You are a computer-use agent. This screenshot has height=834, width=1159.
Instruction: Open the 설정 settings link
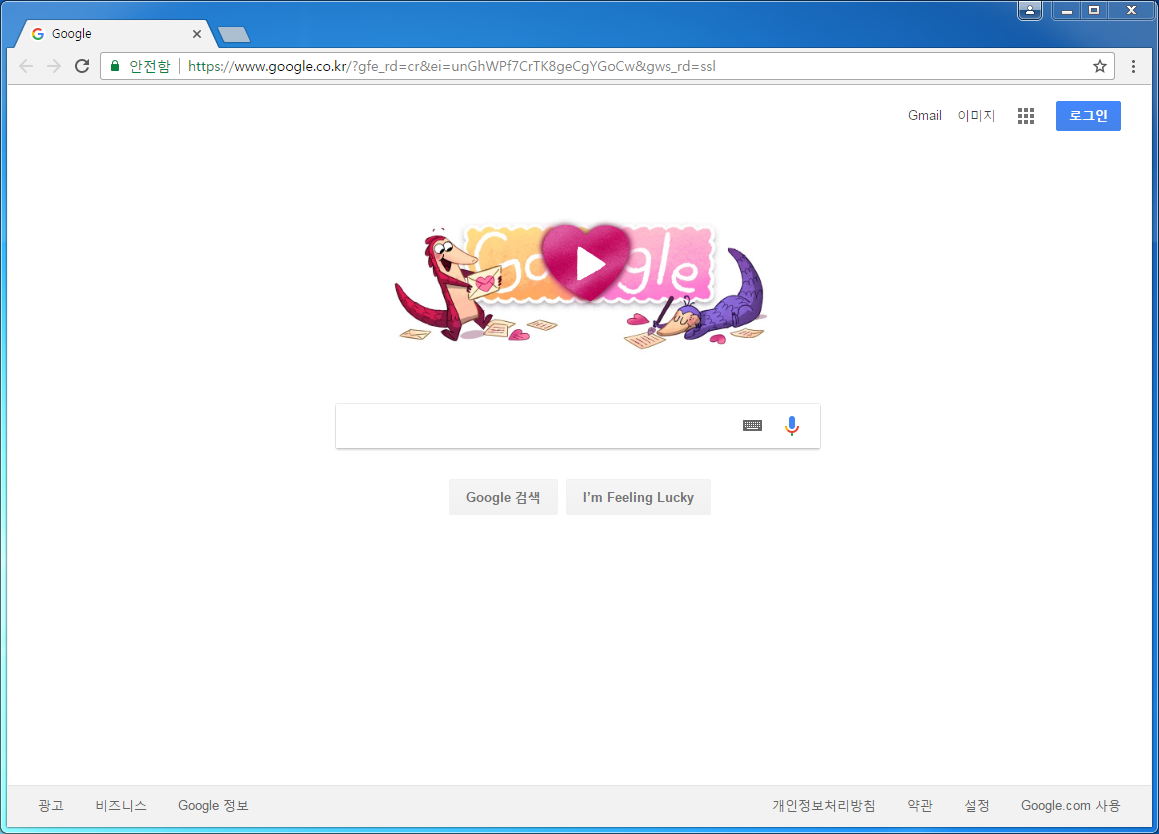(976, 805)
